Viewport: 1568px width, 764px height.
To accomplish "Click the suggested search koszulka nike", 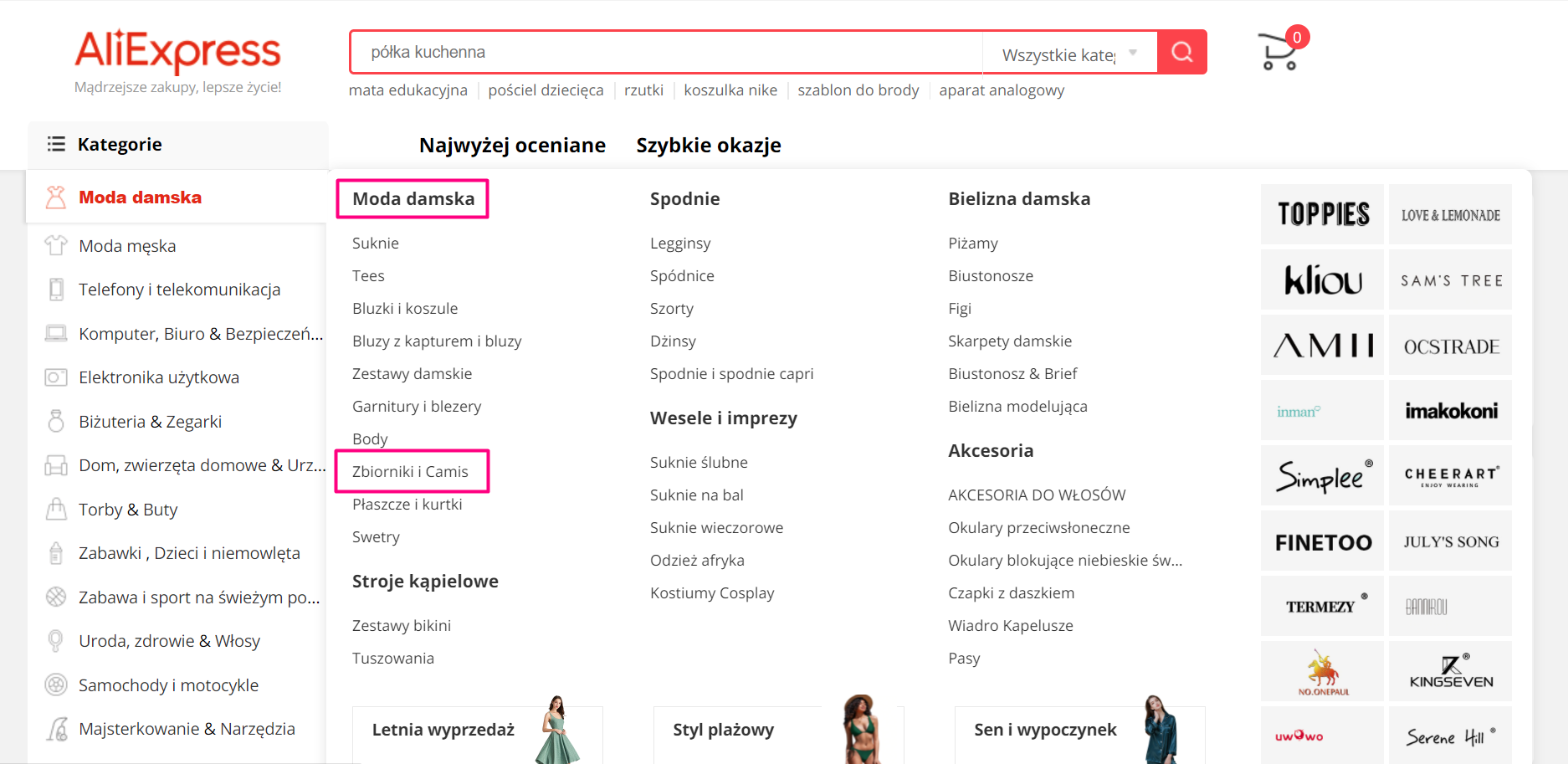I will coord(730,90).
